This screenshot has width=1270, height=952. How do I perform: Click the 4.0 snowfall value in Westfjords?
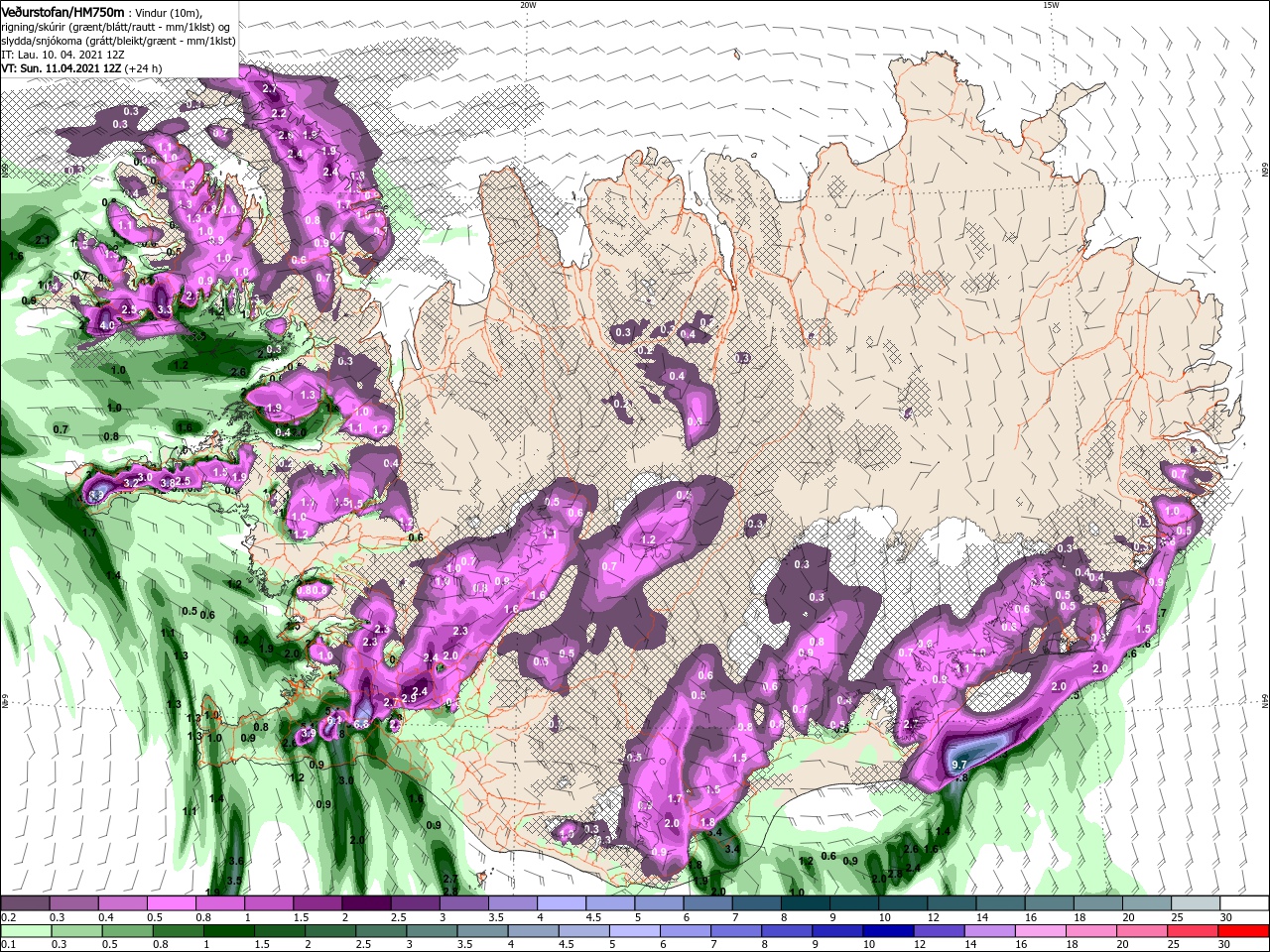[107, 325]
